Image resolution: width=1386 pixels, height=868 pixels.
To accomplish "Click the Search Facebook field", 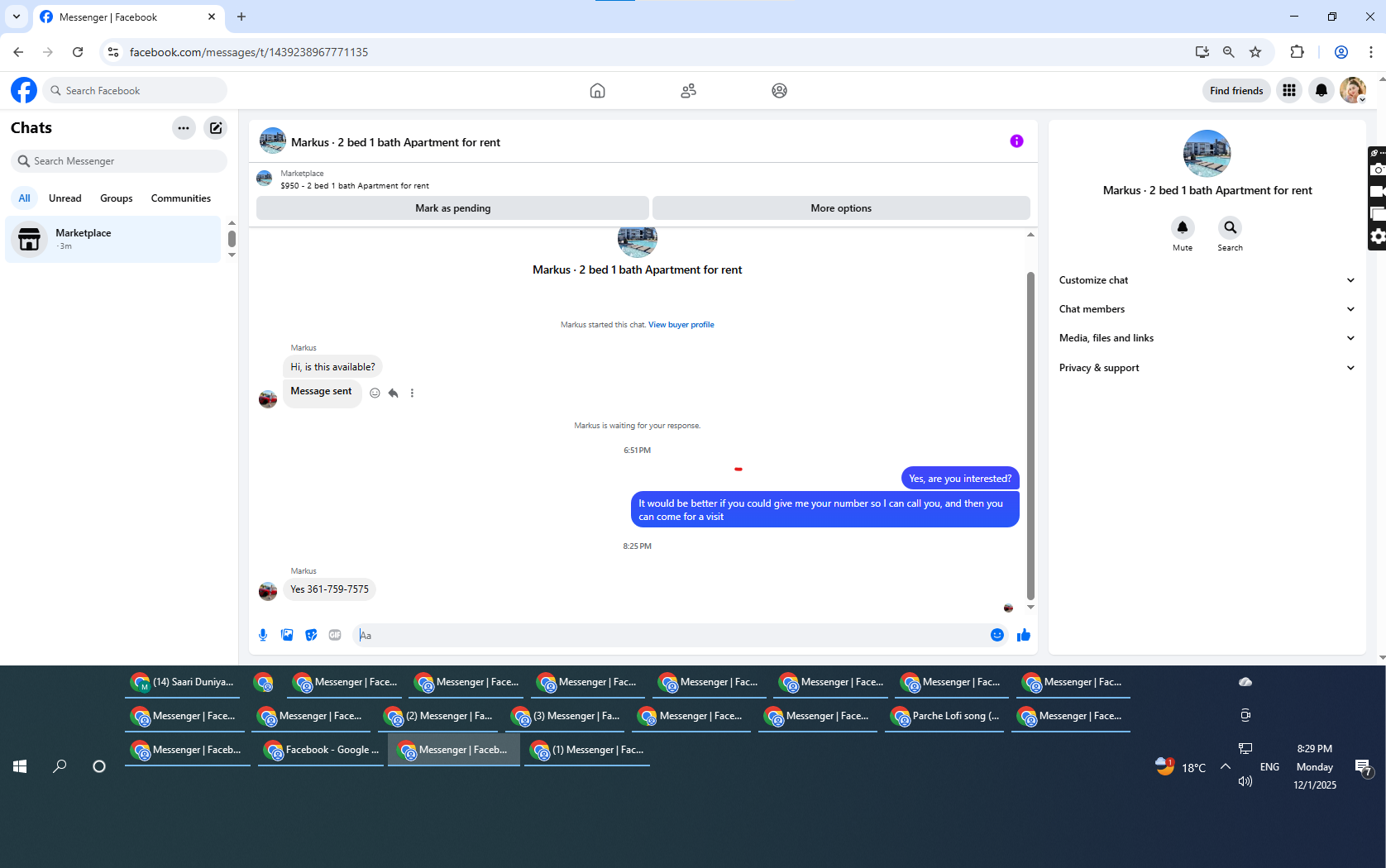I will [135, 90].
